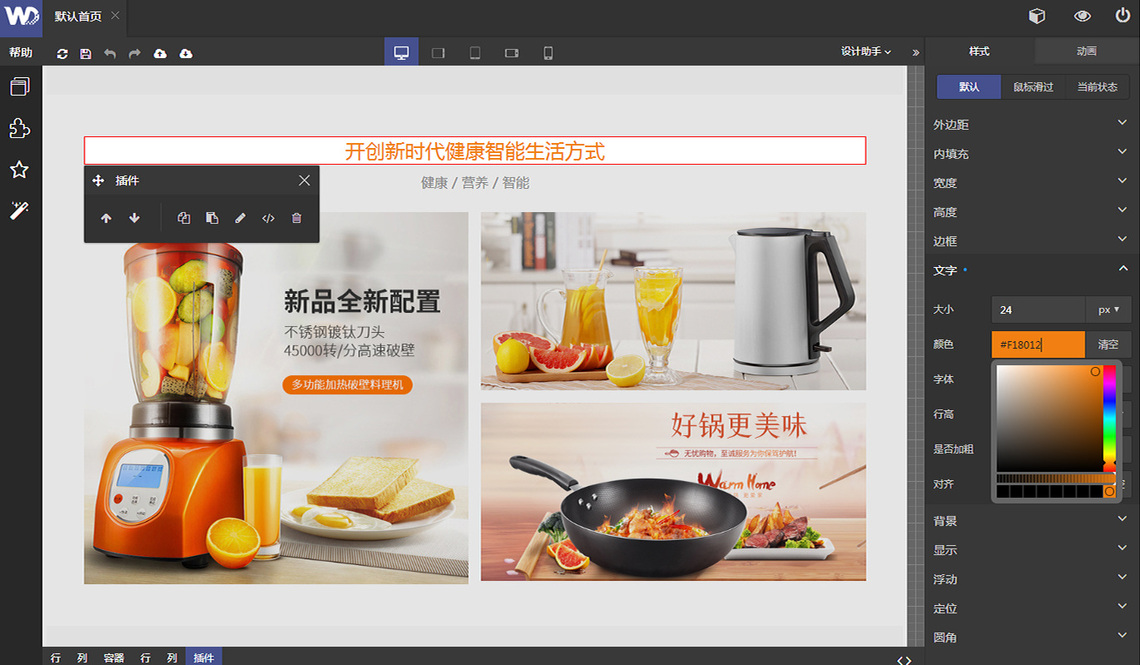Image resolution: width=1140 pixels, height=665 pixels.
Task: Expand the 外边距 margin section
Action: (1031, 125)
